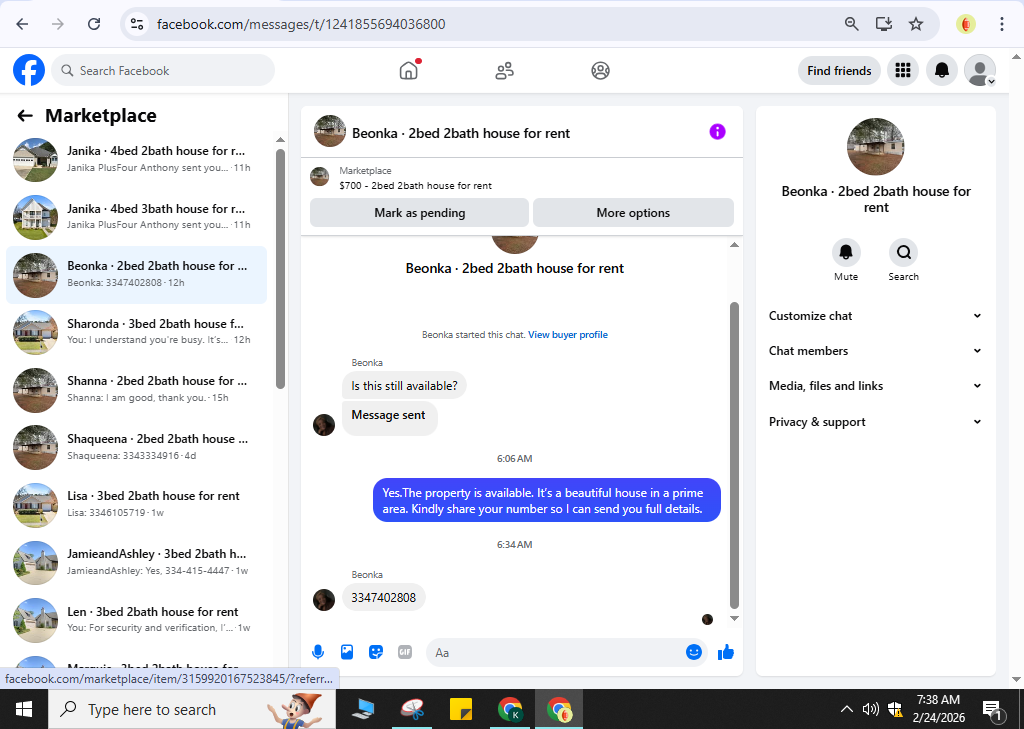Open the GIF picker icon

[405, 652]
